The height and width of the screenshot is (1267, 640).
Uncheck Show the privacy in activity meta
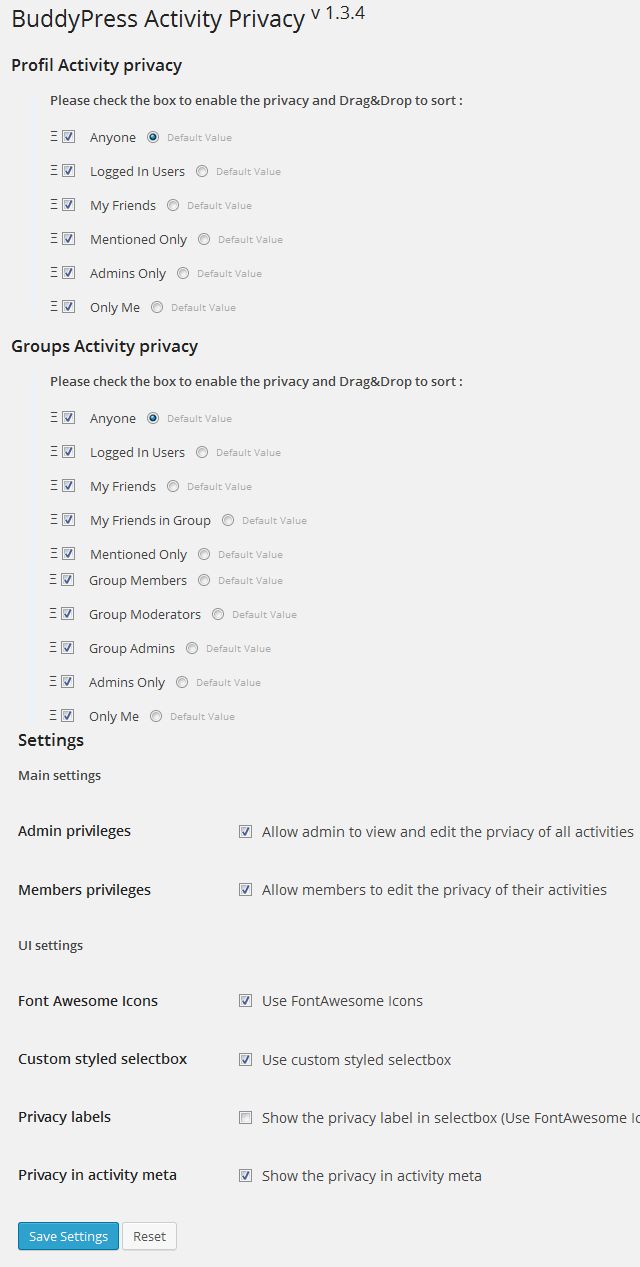tap(246, 1176)
